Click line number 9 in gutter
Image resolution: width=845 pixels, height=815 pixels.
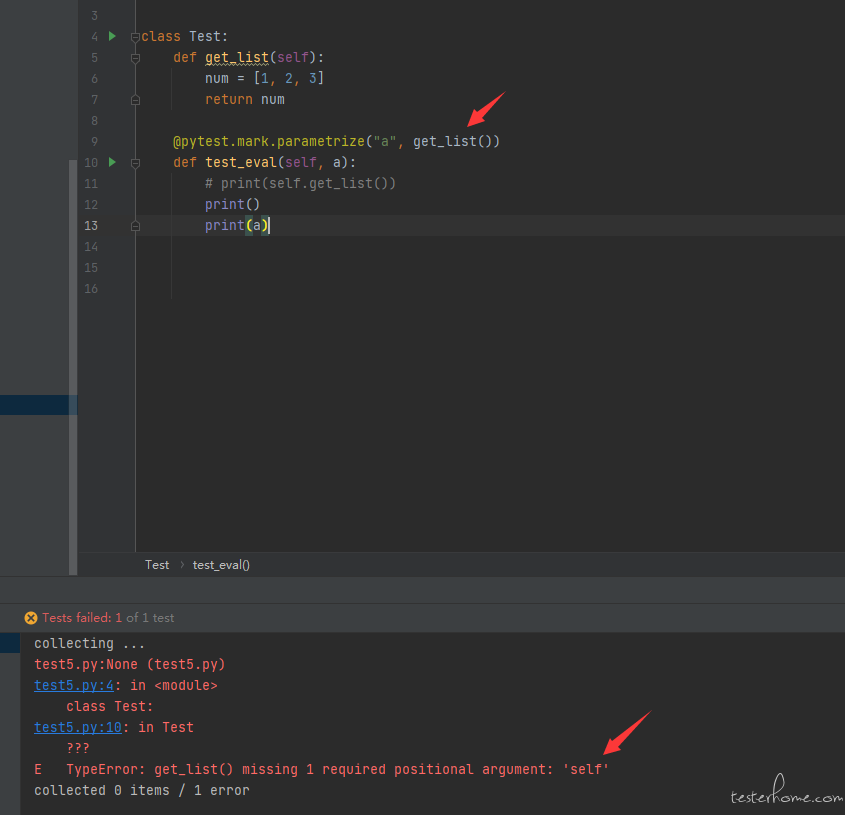coord(94,141)
